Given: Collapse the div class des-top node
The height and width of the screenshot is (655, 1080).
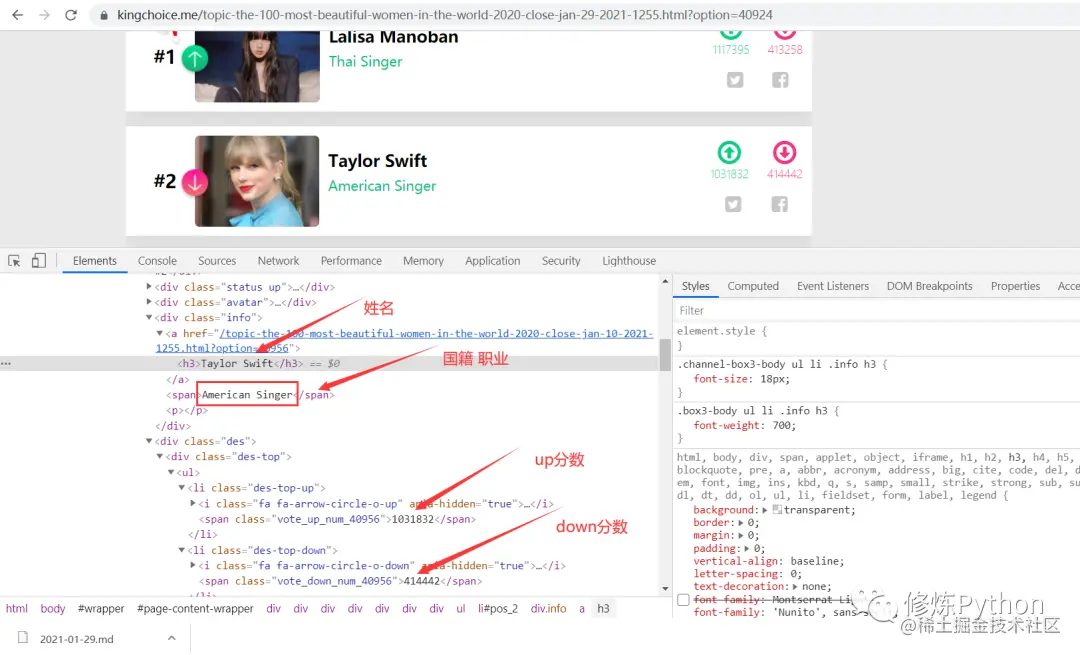Looking at the screenshot, I should click(x=160, y=457).
